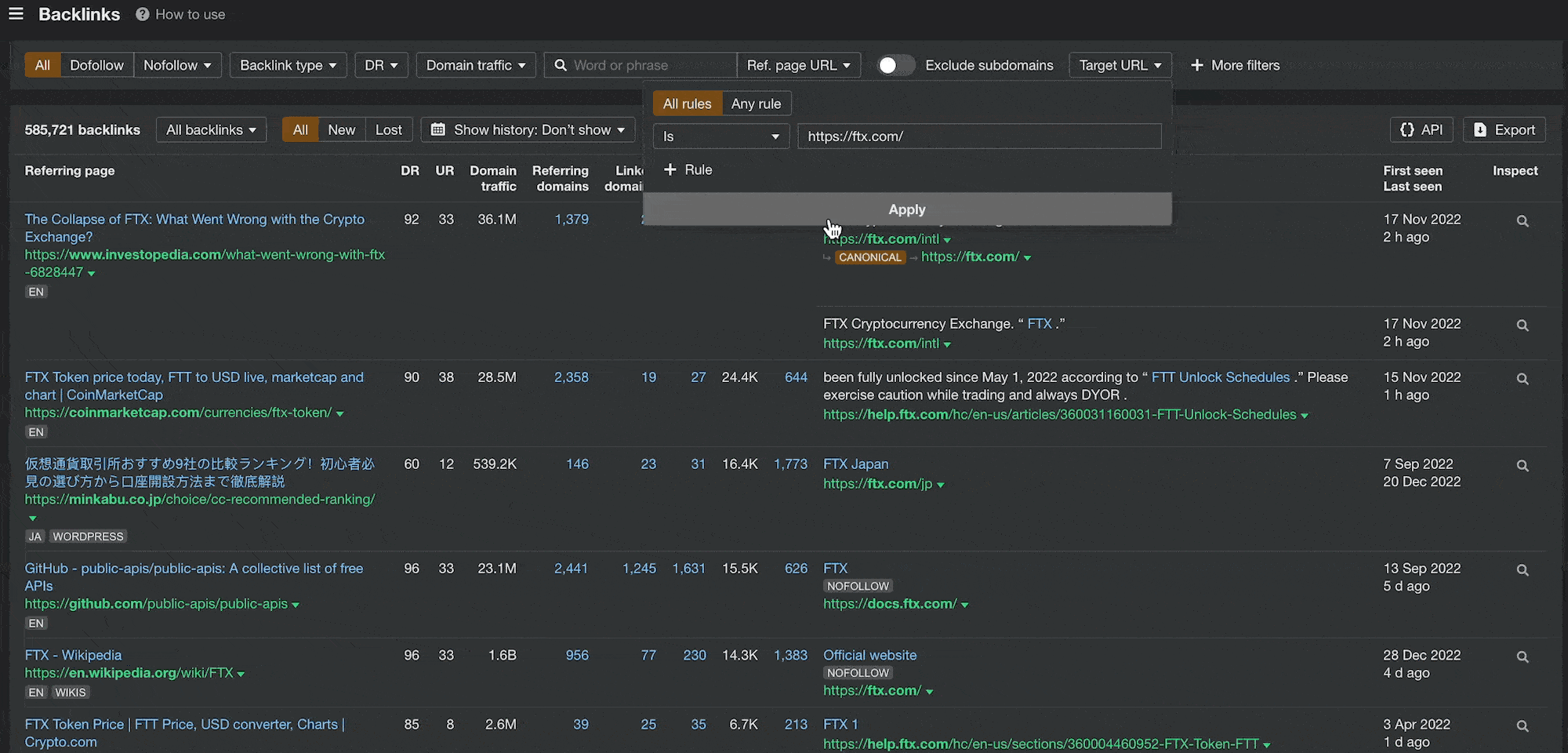This screenshot has width=1568, height=753.
Task: Expand the Is condition dropdown in the rule
Action: click(720, 136)
